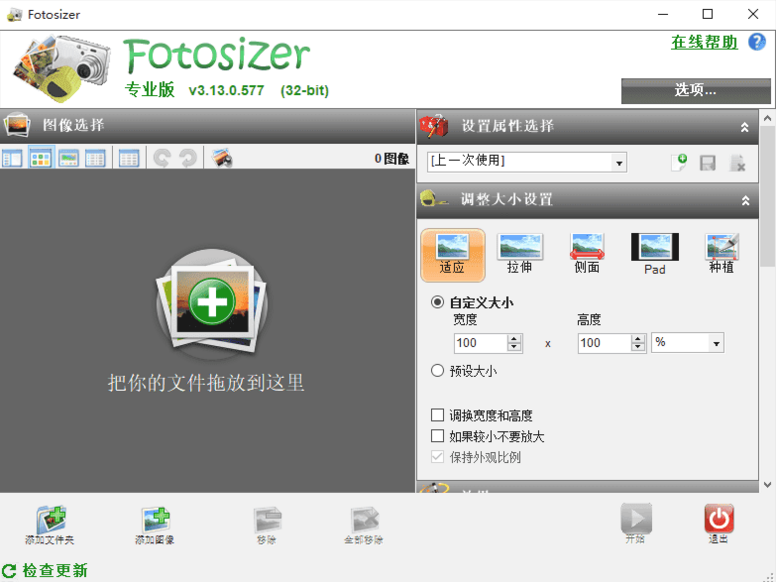Click the 调整大小设置 tape measure header icon
This screenshot has height=582, width=776.
(434, 199)
